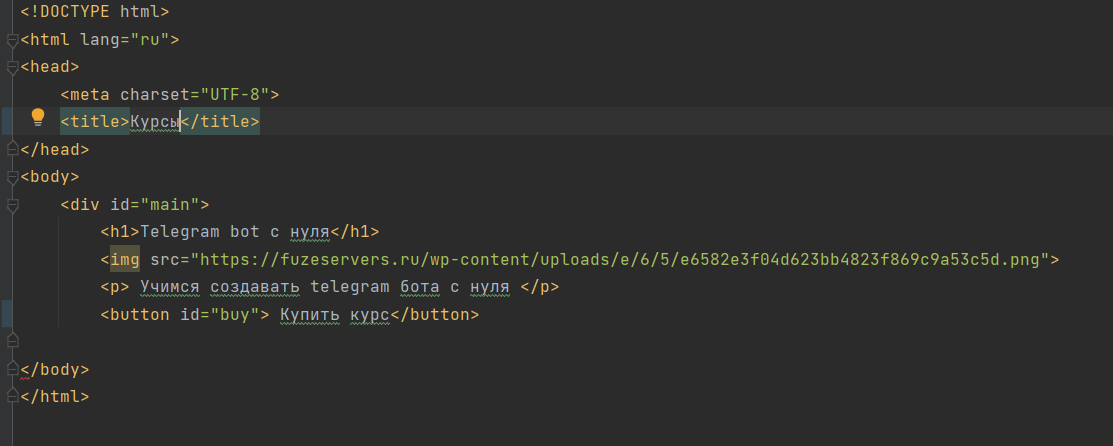Collapse the opening head tag fold marker

point(12,68)
